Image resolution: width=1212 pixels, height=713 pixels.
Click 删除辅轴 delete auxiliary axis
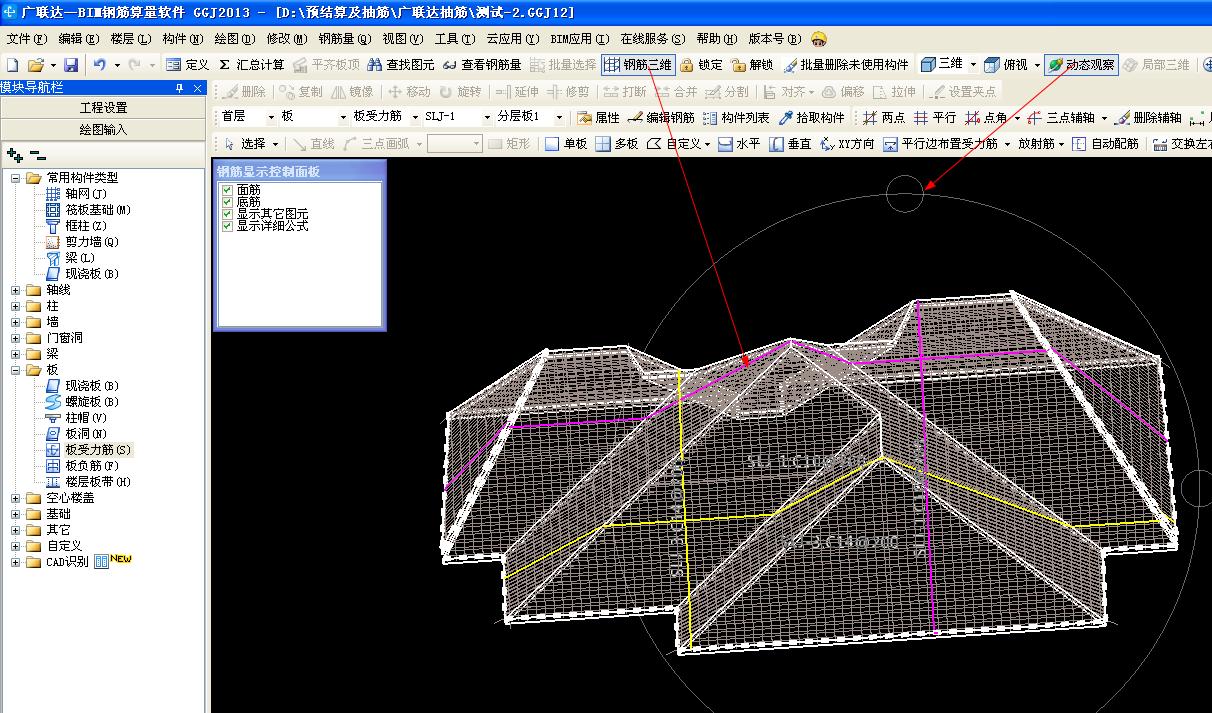pyautogui.click(x=1148, y=117)
